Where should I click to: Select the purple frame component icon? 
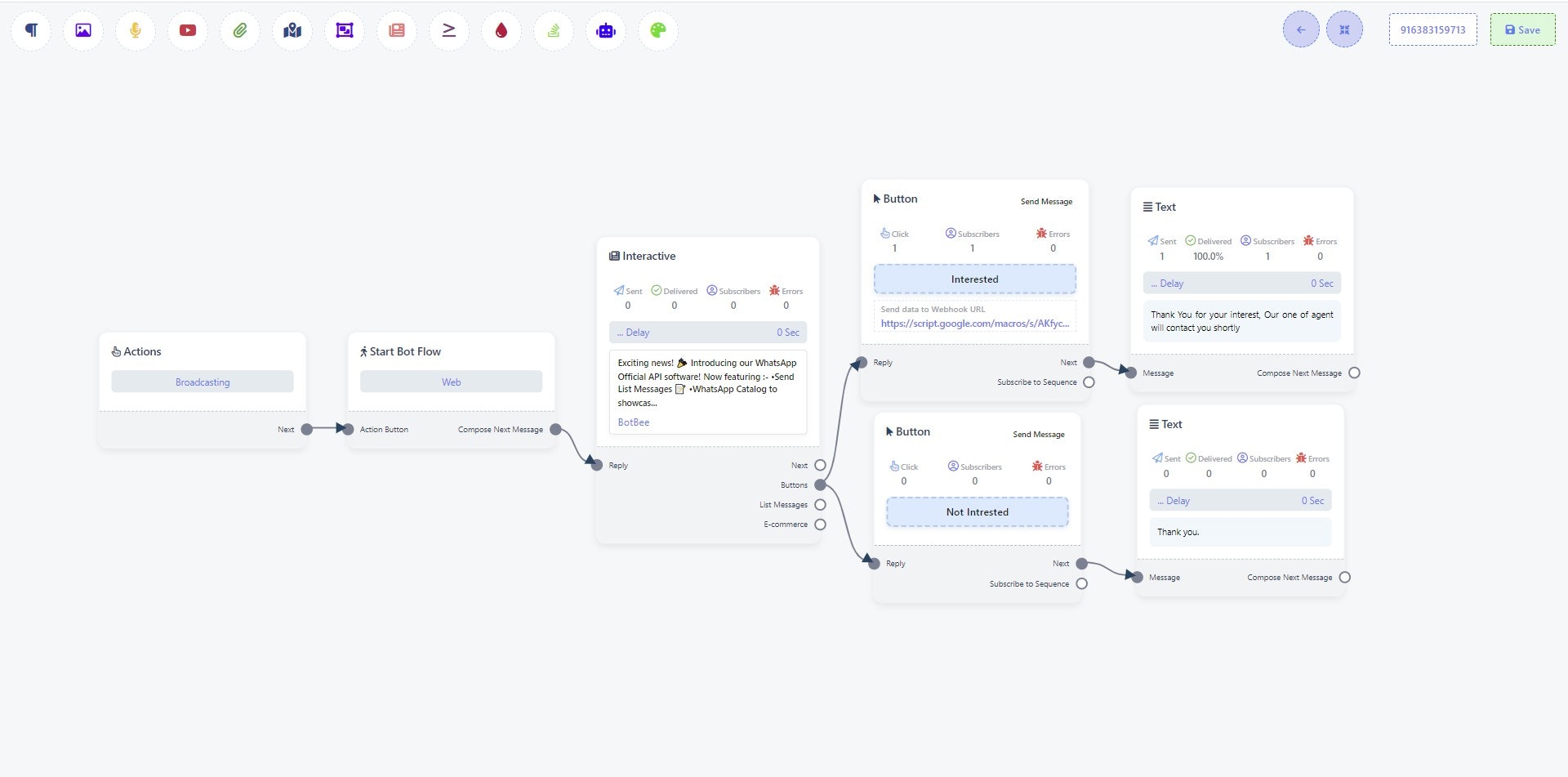(345, 30)
